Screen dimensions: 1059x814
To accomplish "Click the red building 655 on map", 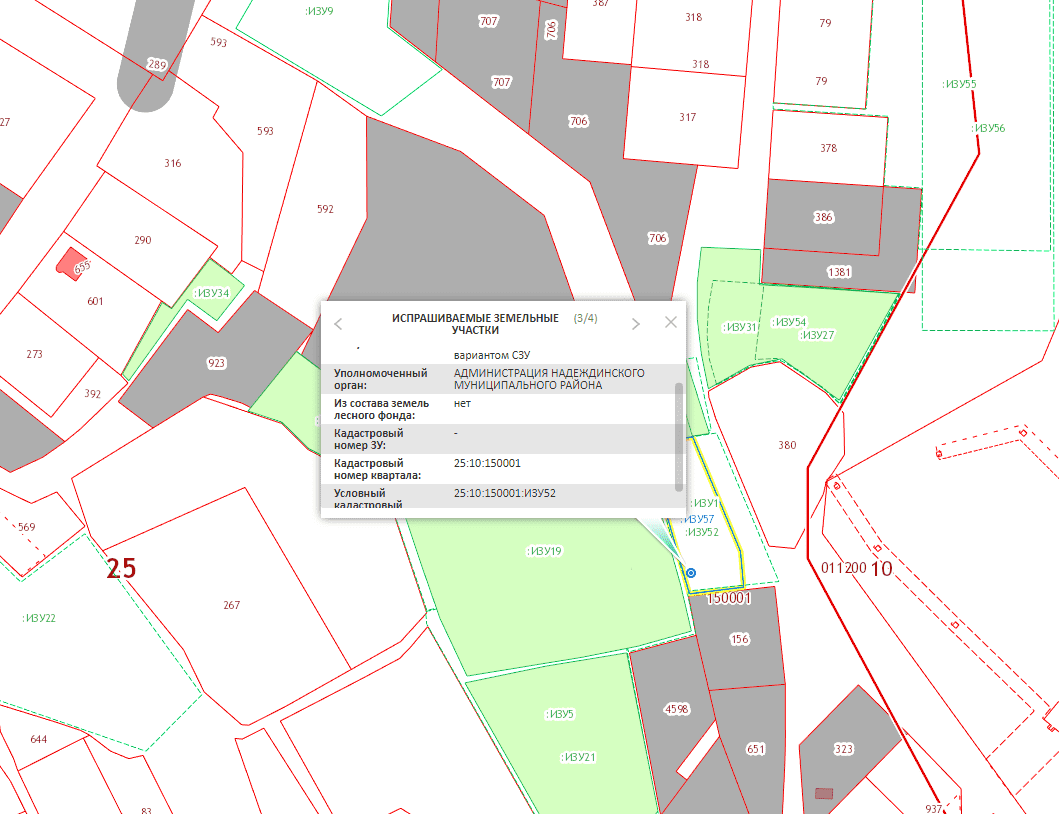I will pos(72,264).
